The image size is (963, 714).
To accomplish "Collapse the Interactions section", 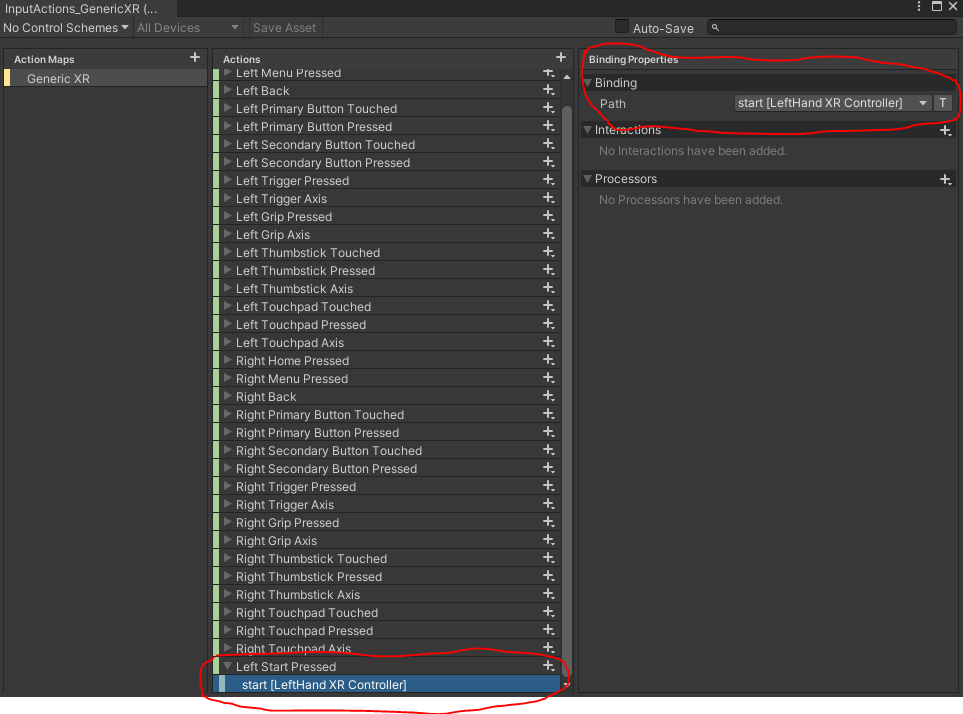I will (x=586, y=130).
